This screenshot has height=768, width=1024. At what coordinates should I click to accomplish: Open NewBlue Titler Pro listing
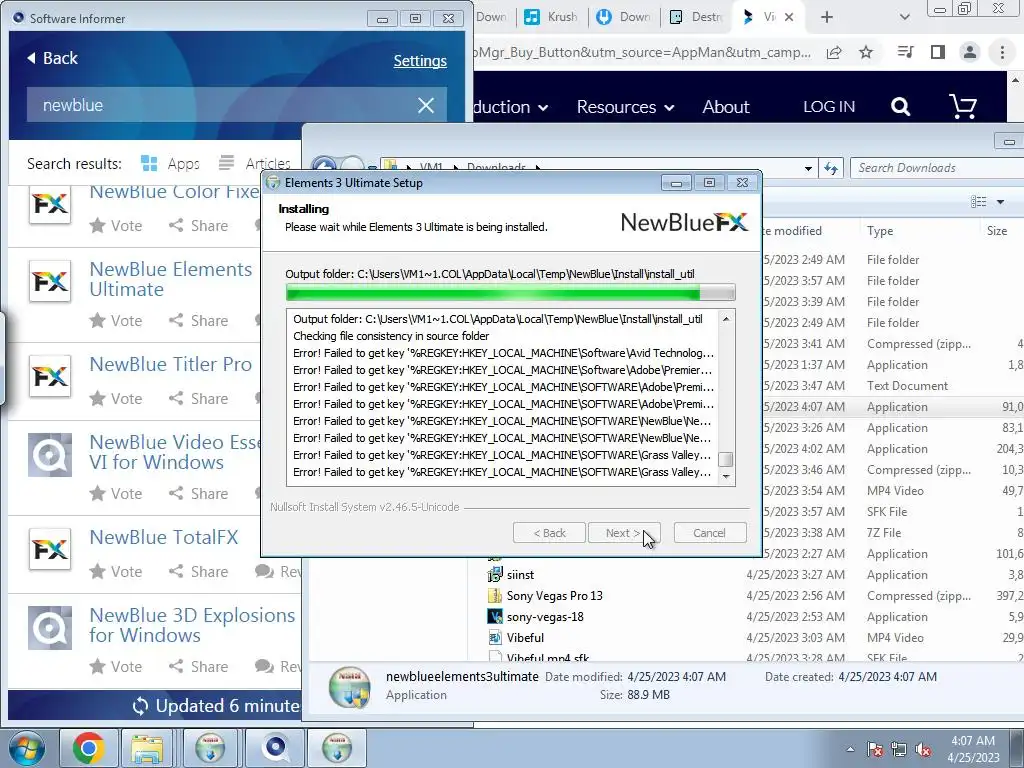[x=170, y=364]
